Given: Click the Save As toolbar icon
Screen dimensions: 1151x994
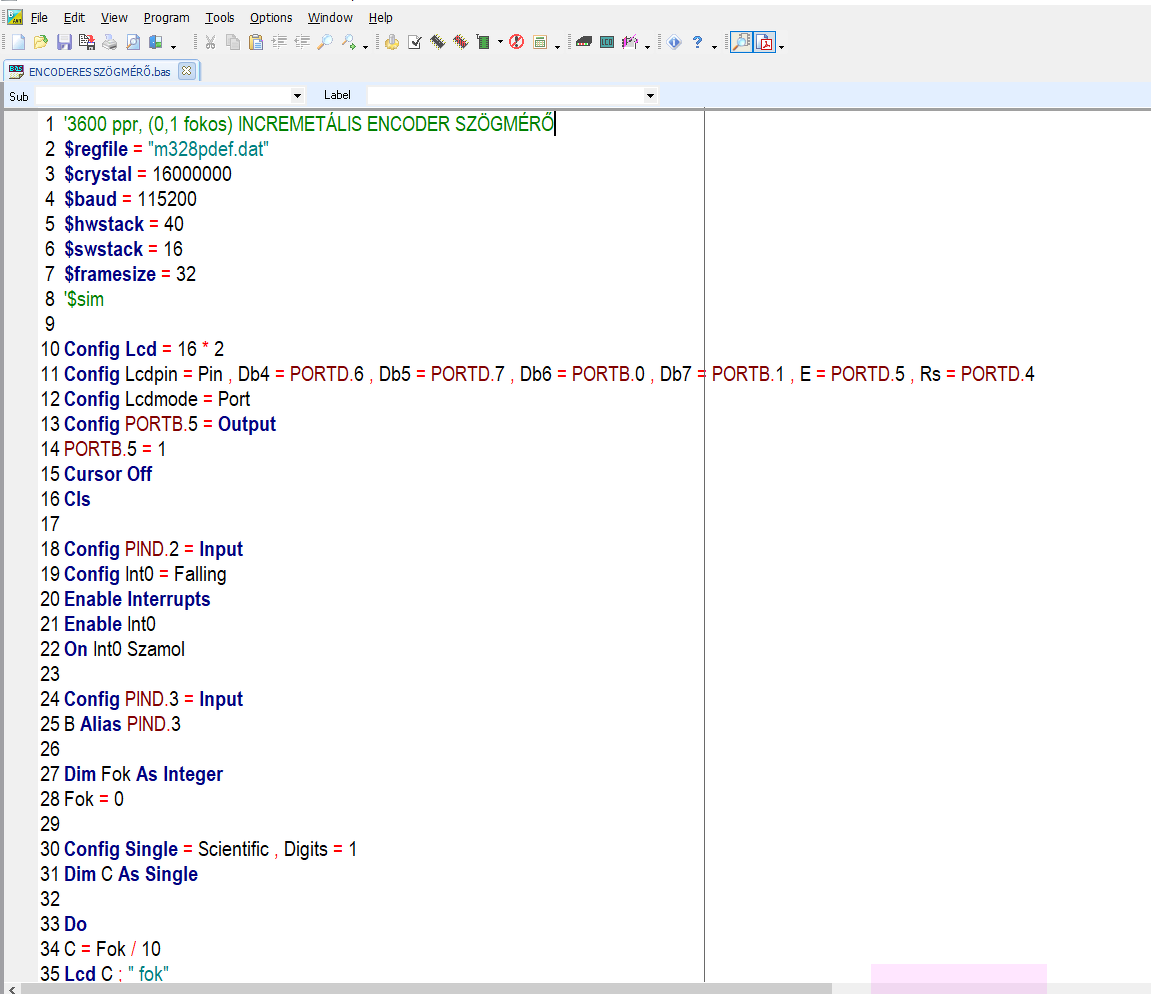Looking at the screenshot, I should tap(87, 43).
